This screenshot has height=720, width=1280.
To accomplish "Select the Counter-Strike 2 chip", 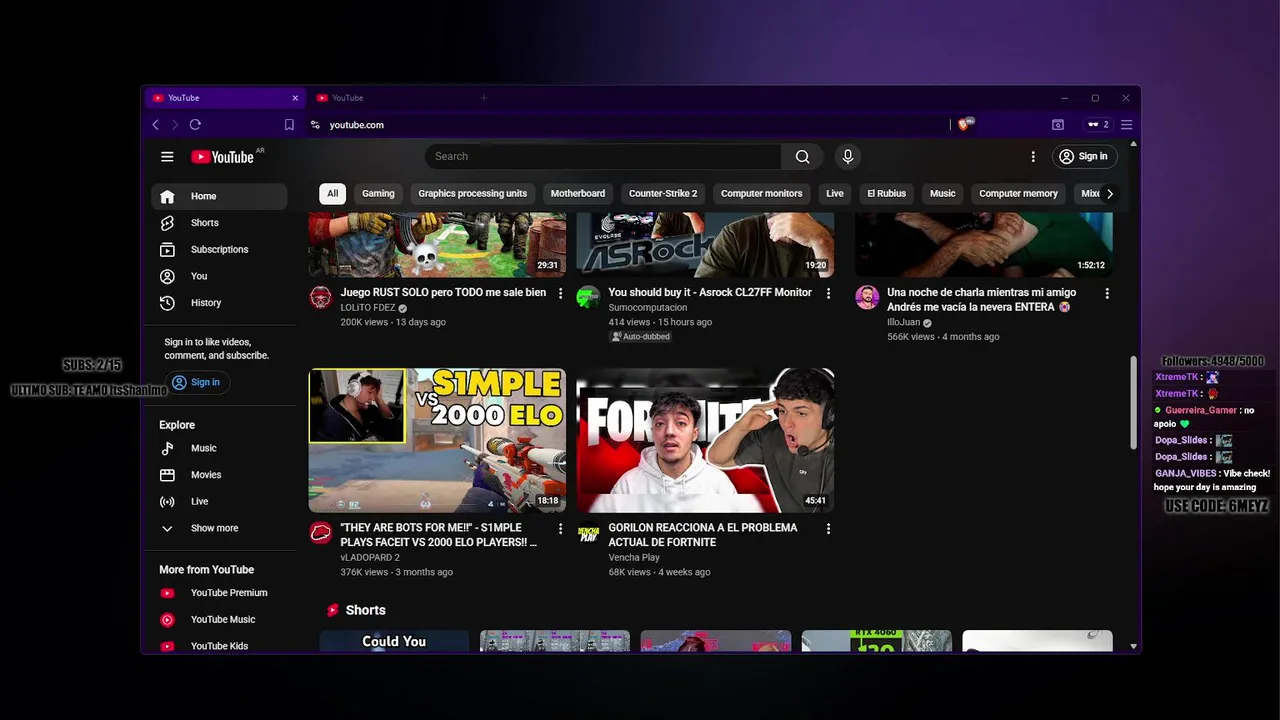I will [663, 194].
